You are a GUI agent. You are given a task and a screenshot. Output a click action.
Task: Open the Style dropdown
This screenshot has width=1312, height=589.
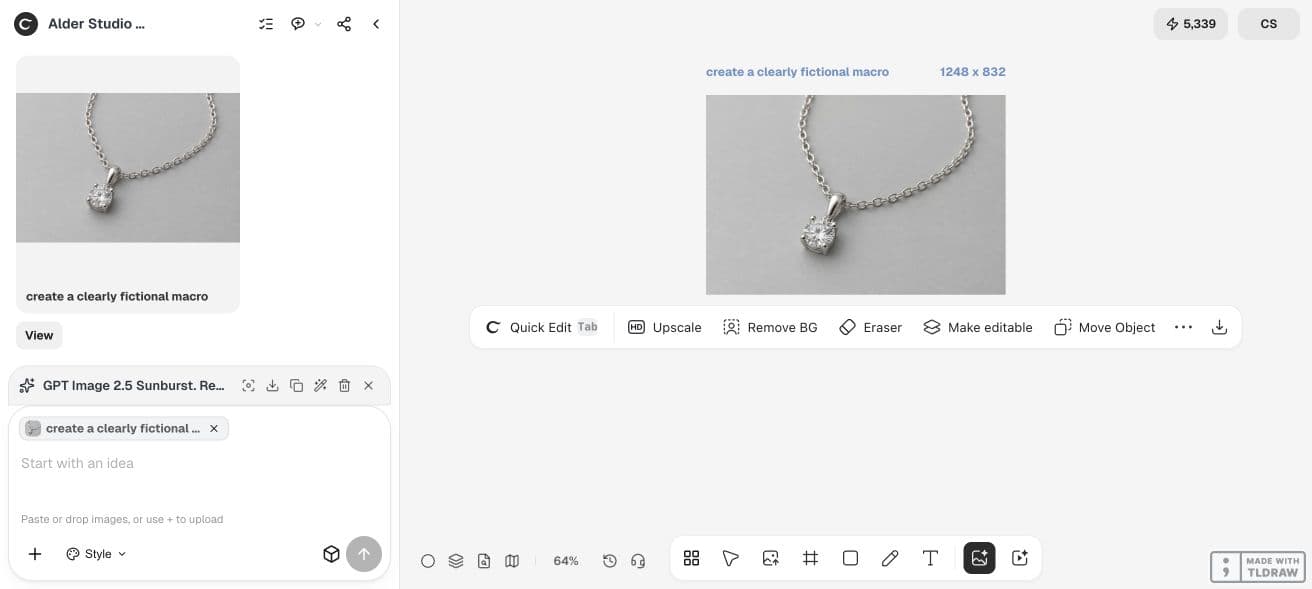(97, 554)
